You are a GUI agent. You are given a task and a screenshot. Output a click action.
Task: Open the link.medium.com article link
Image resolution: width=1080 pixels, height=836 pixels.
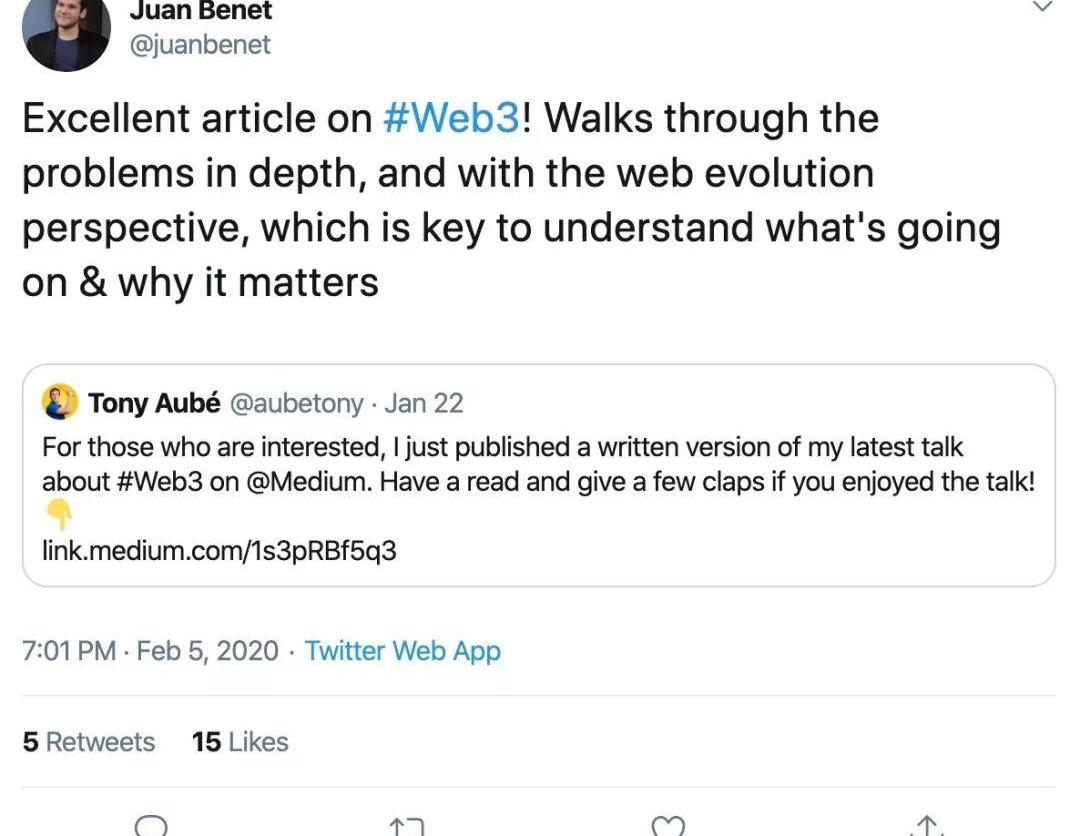pos(219,550)
